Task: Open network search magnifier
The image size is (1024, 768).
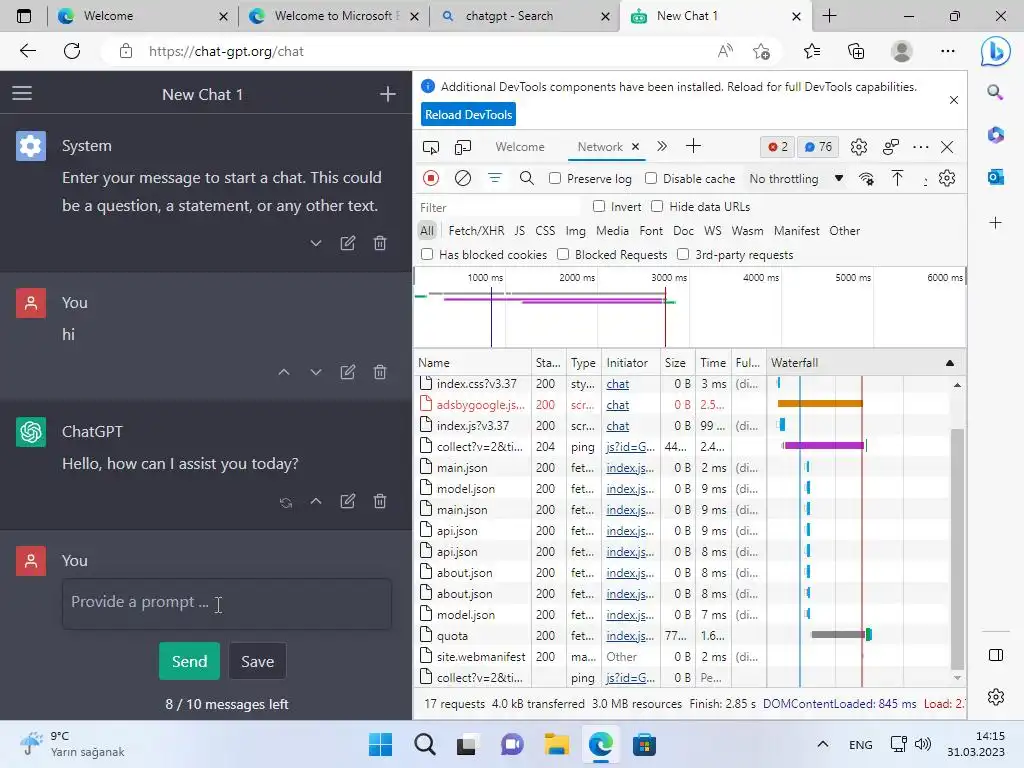Action: (526, 178)
